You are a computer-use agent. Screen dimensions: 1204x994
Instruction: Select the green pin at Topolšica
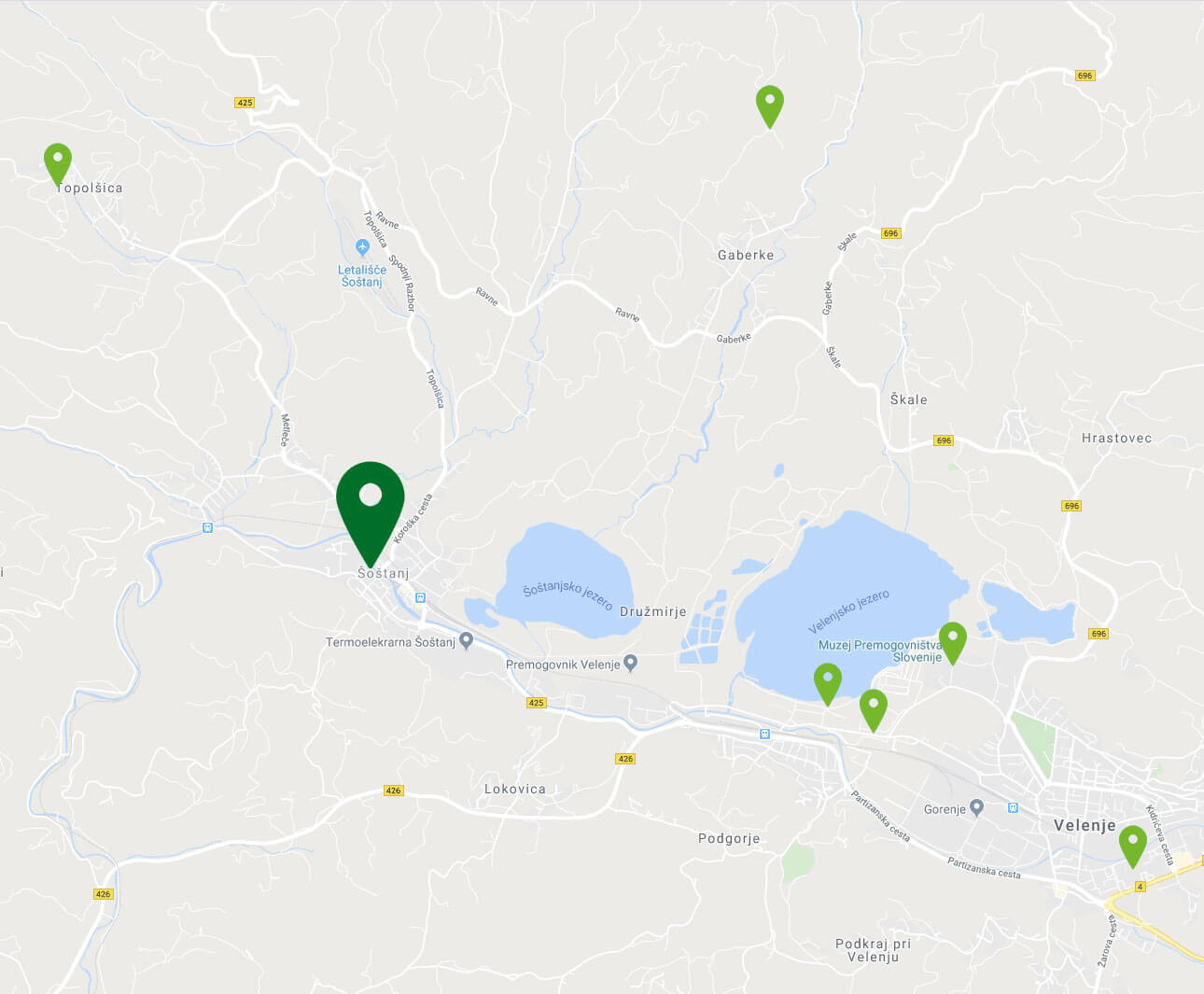pos(58,164)
